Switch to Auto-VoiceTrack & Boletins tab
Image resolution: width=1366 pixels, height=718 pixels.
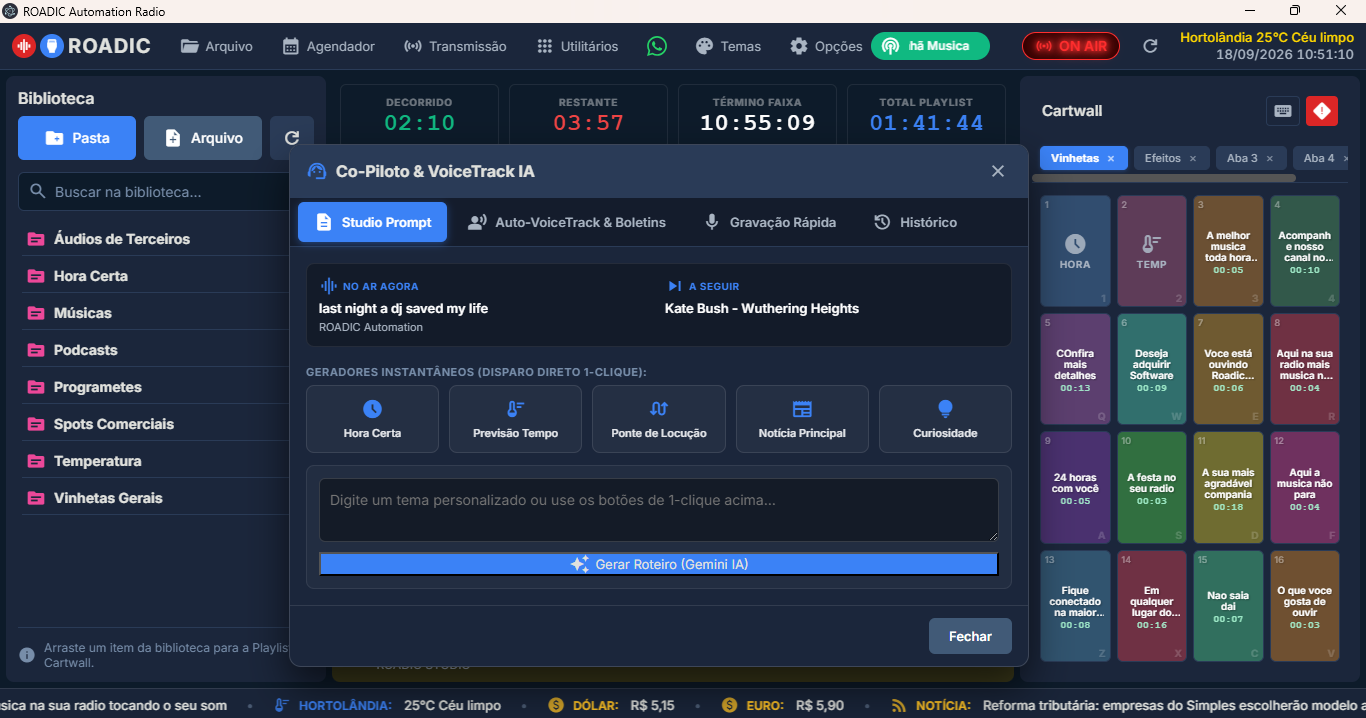(x=566, y=222)
